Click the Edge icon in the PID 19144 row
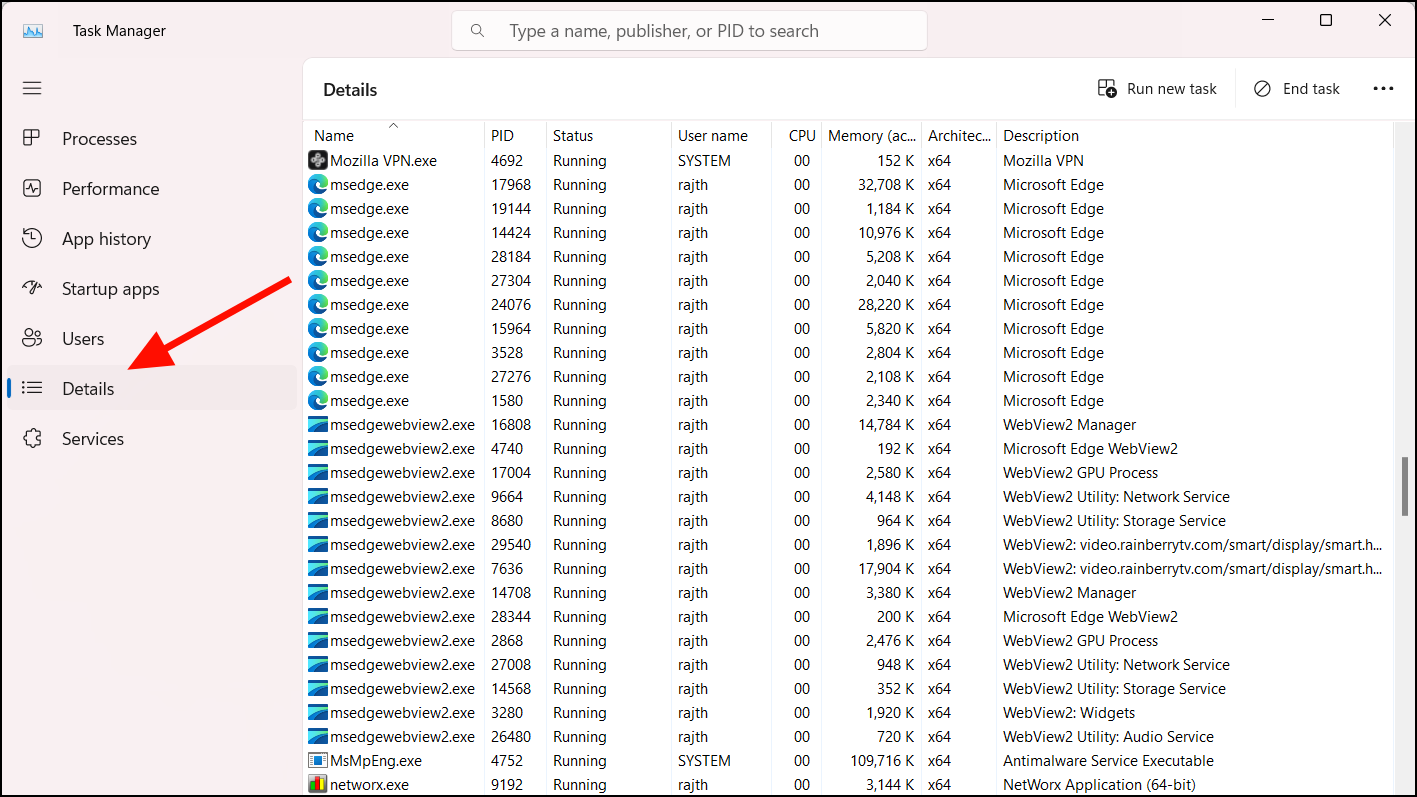The image size is (1417, 797). (318, 208)
